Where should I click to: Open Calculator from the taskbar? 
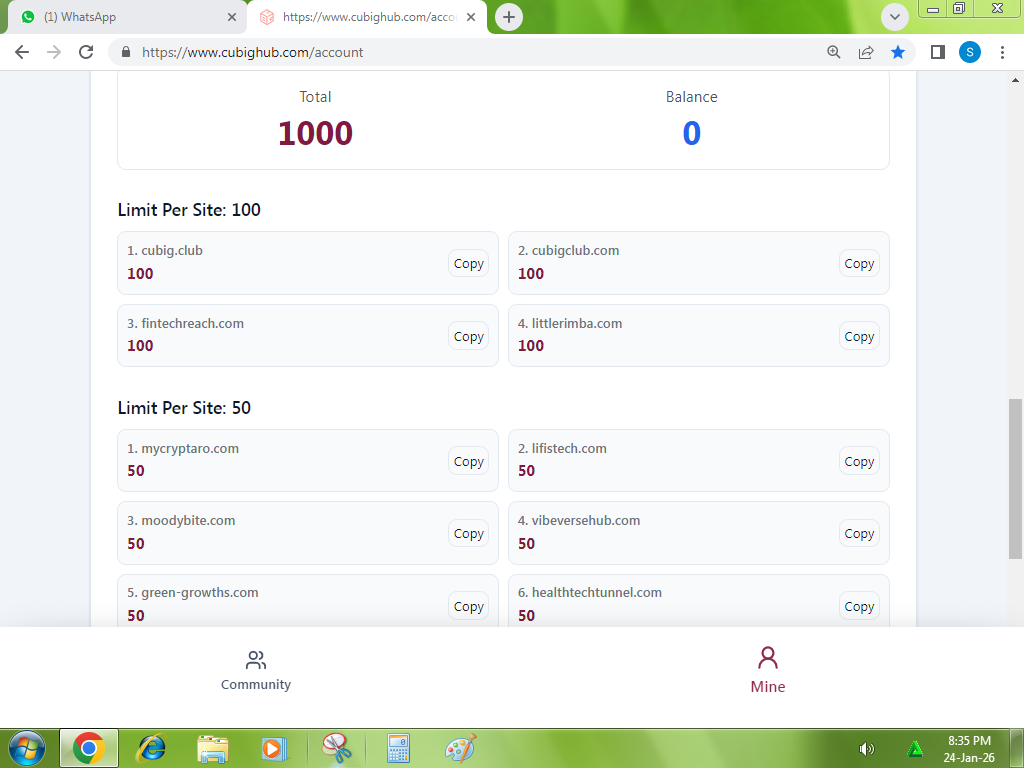tap(398, 748)
